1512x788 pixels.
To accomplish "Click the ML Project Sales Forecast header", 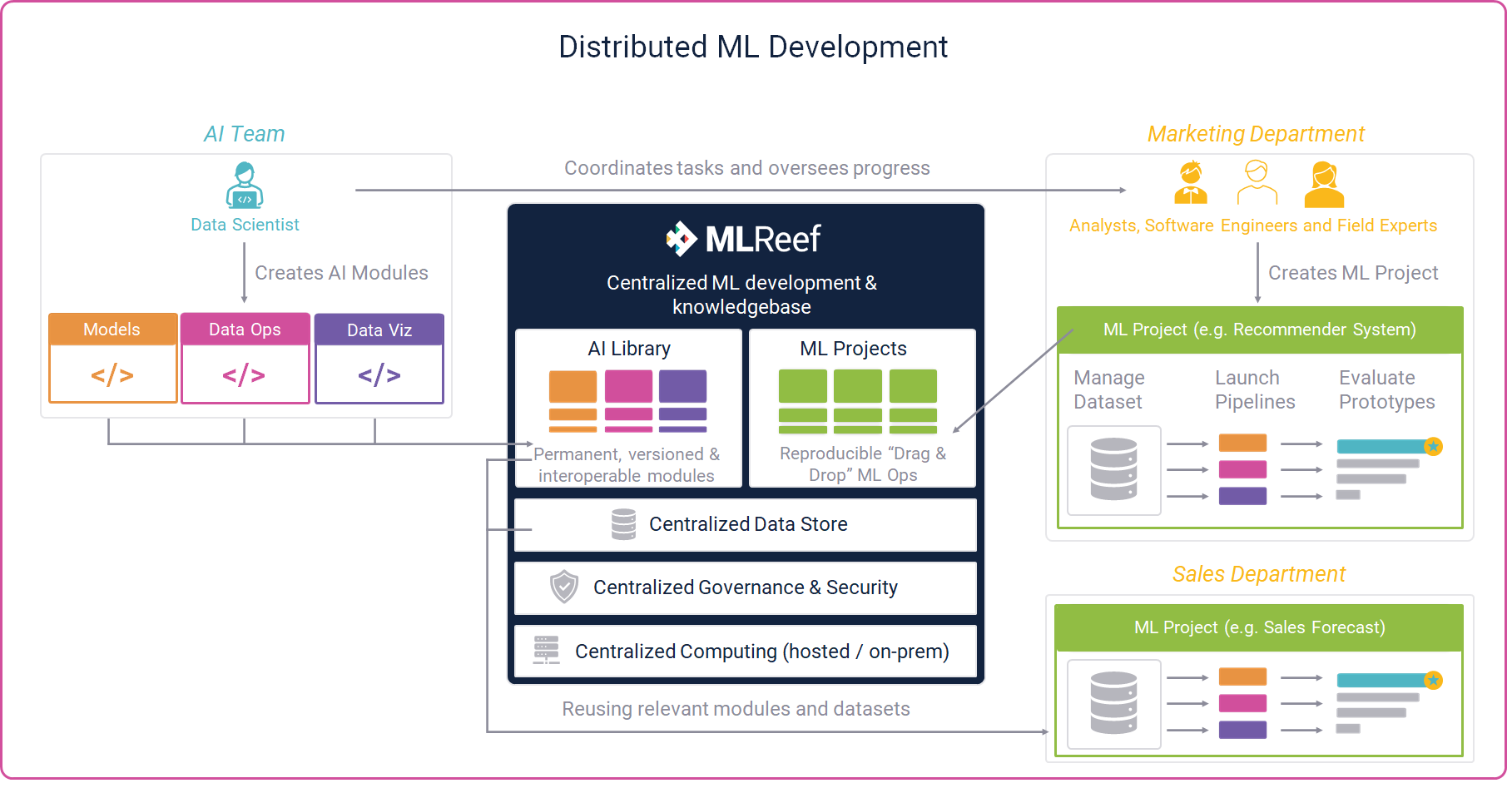I will tap(1259, 627).
